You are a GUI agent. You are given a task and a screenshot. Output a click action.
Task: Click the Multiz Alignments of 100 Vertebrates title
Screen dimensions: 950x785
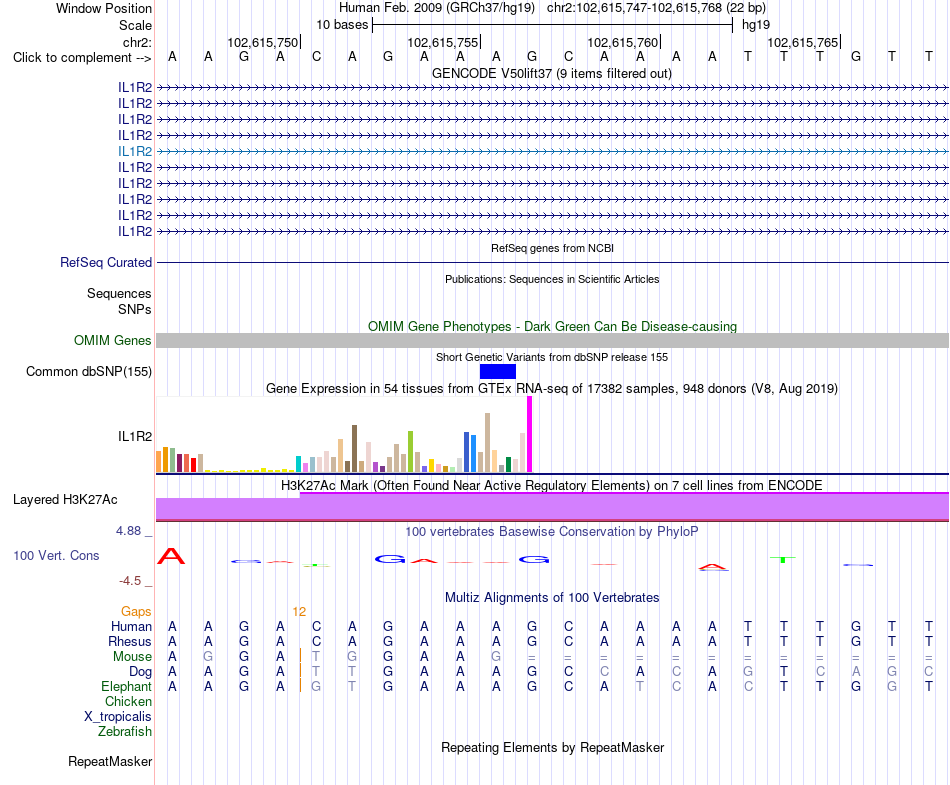coord(552,598)
